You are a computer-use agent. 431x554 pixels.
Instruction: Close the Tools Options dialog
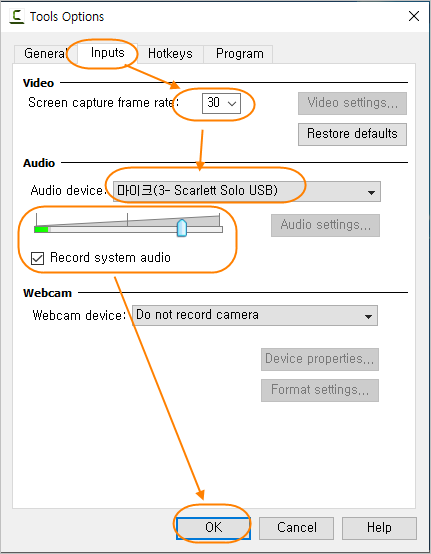[x=414, y=16]
